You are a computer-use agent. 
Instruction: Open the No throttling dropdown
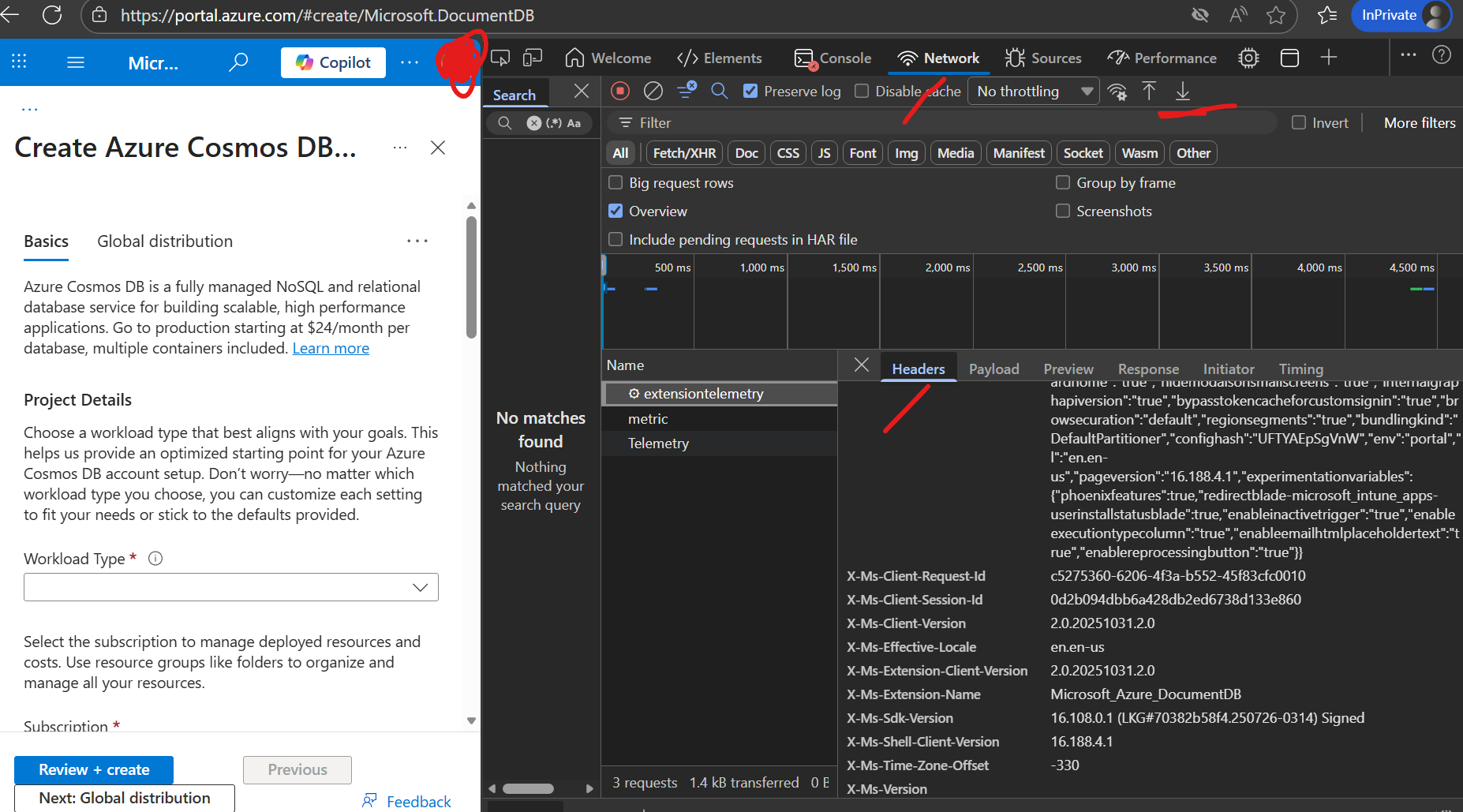[1034, 92]
